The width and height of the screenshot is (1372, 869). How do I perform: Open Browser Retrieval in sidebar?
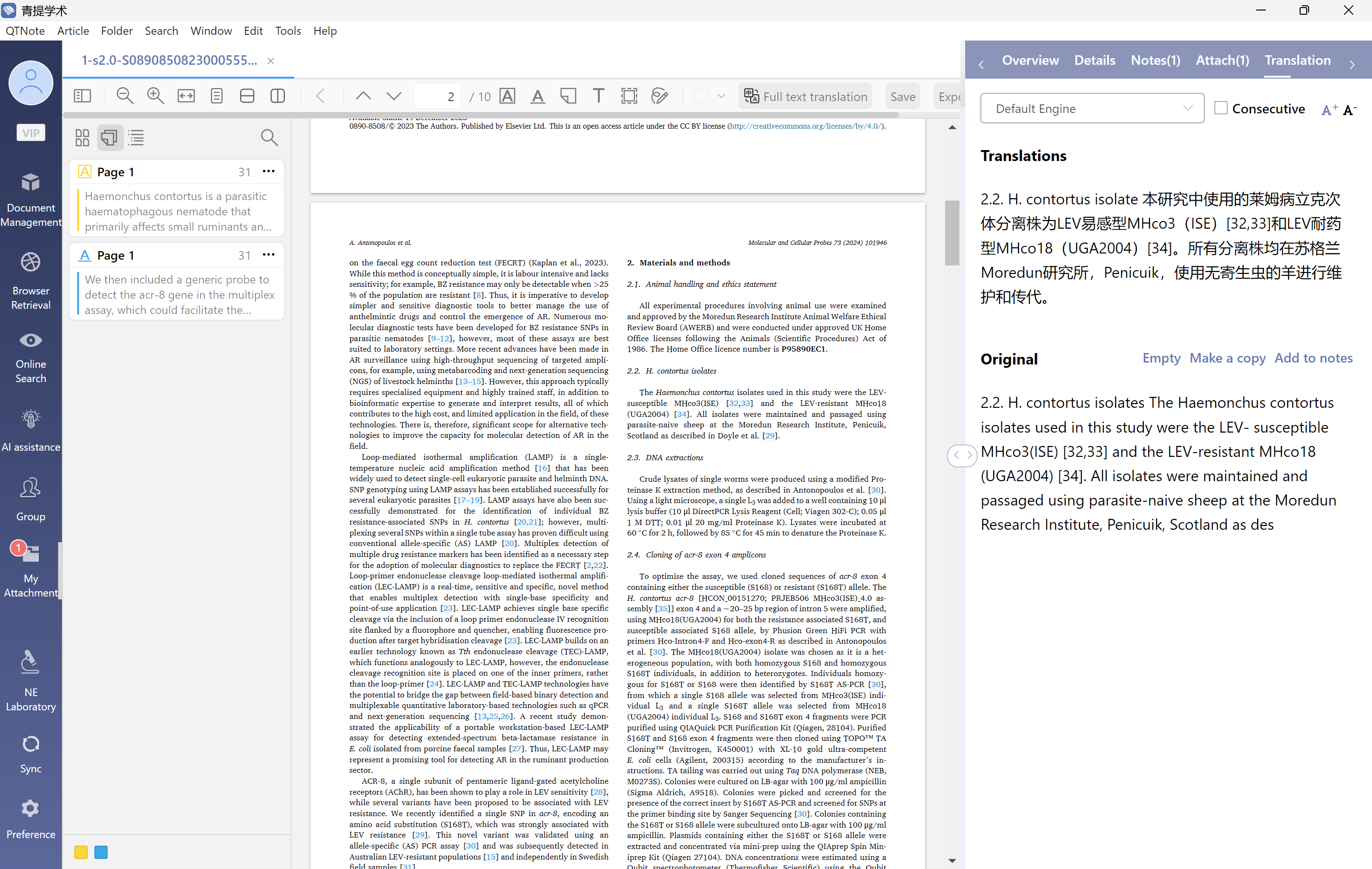(31, 281)
